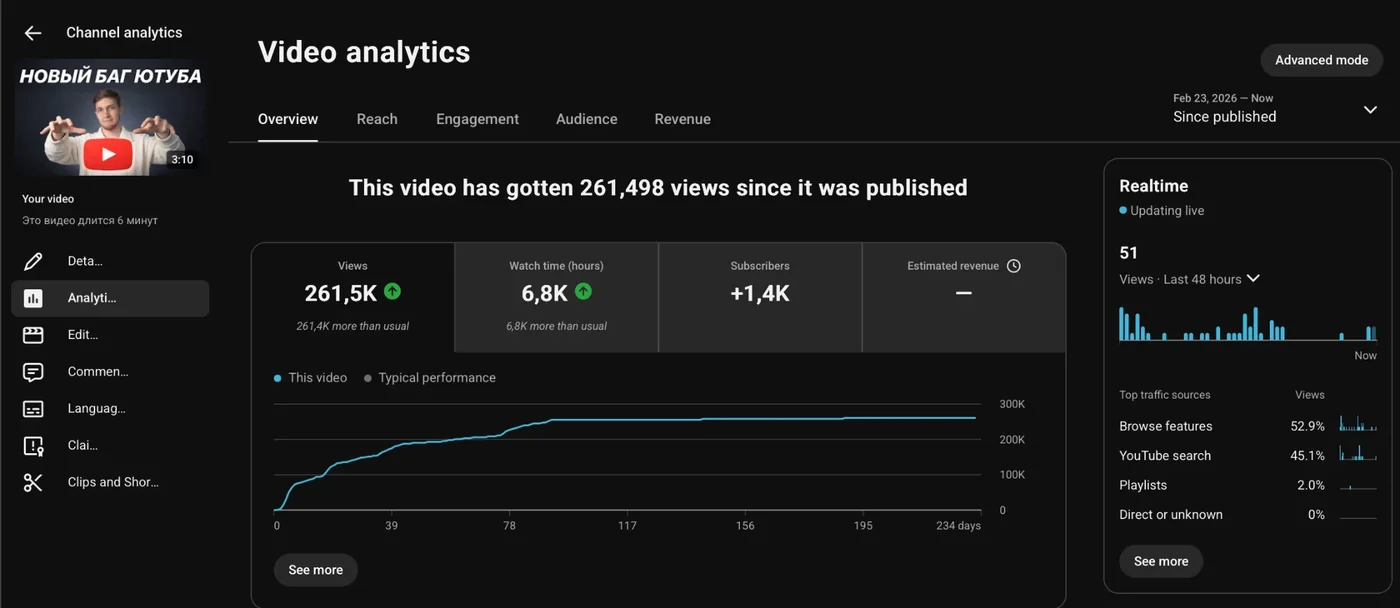Image resolution: width=1400 pixels, height=608 pixels.
Task: Click the Channel analytics title link
Action: coord(124,33)
